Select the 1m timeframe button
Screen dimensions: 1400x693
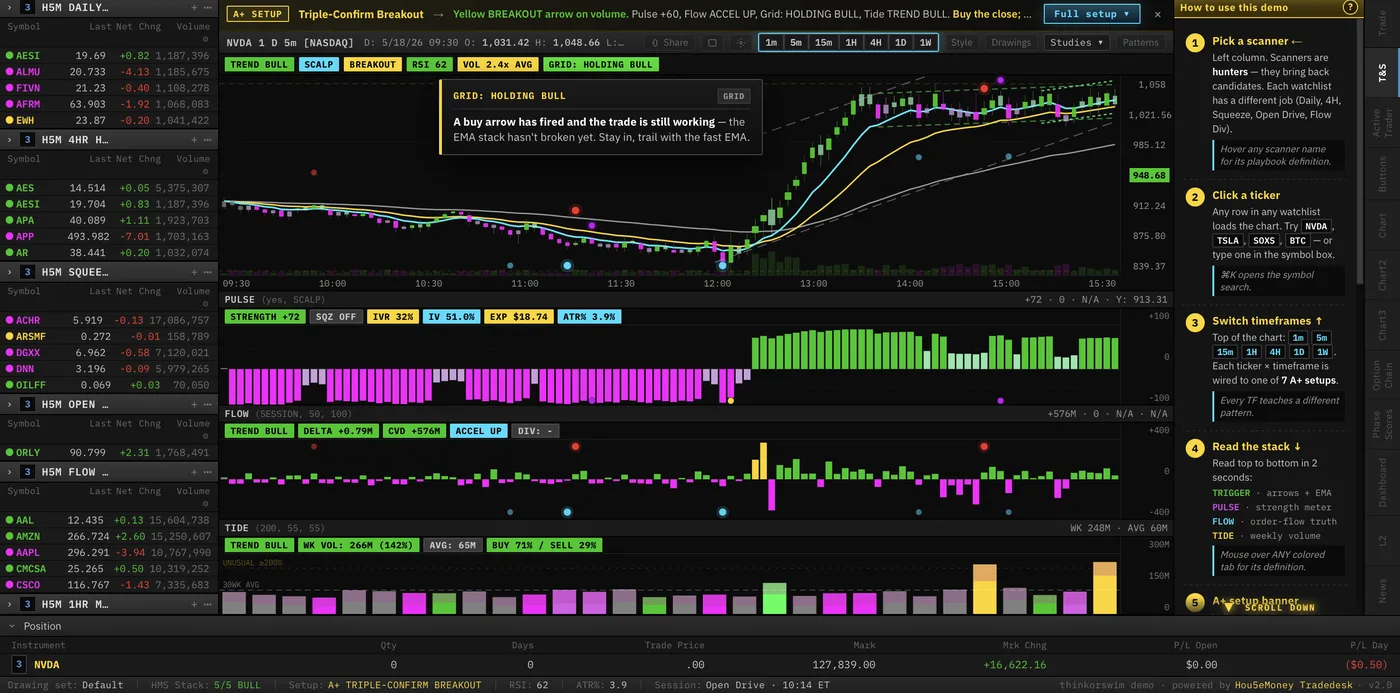(770, 43)
